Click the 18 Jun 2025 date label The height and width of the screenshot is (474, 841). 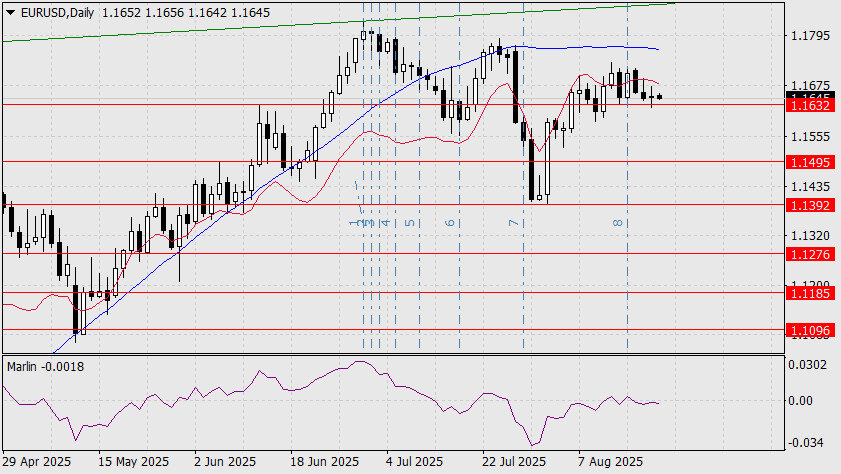[x=324, y=462]
